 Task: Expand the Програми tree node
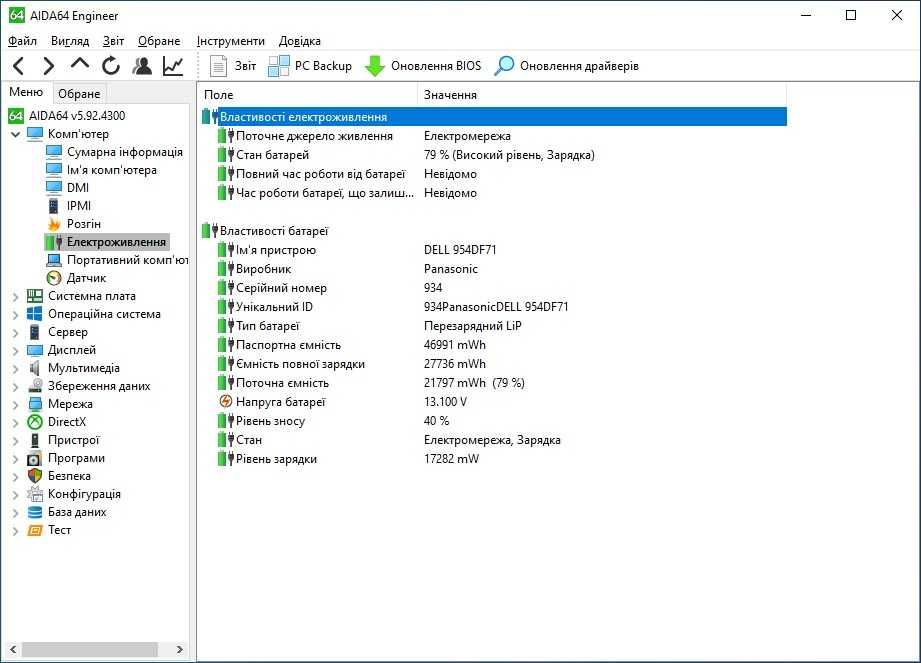(x=16, y=459)
